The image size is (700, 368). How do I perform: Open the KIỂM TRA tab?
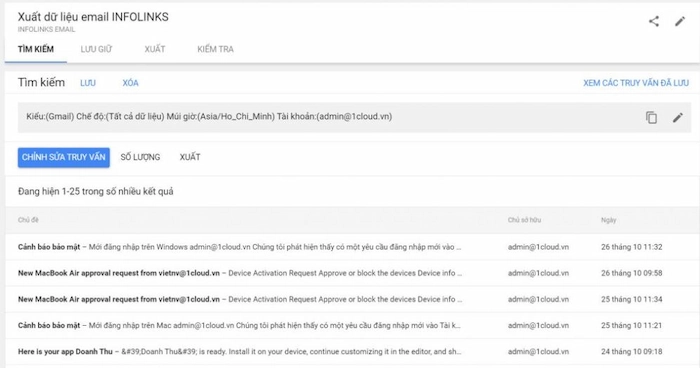tap(215, 49)
